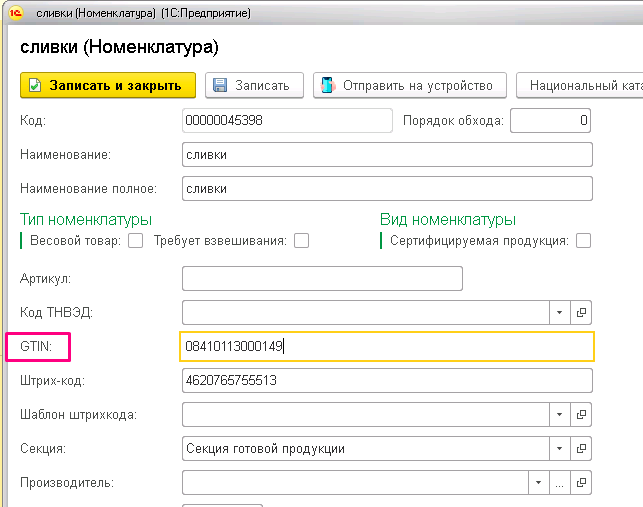Open the Секция dropdown list
The height and width of the screenshot is (507, 643).
(559, 448)
